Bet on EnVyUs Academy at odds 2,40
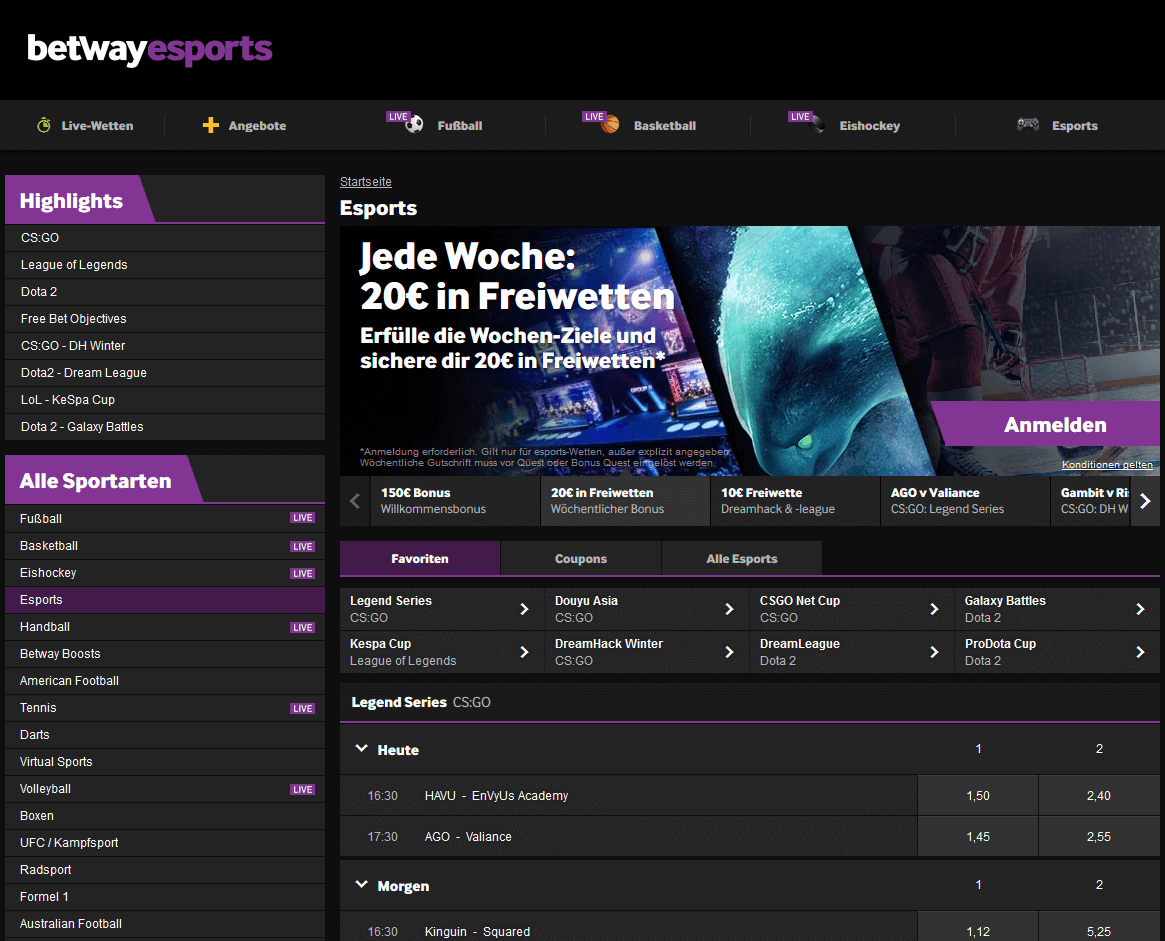This screenshot has width=1165, height=941. (1099, 795)
